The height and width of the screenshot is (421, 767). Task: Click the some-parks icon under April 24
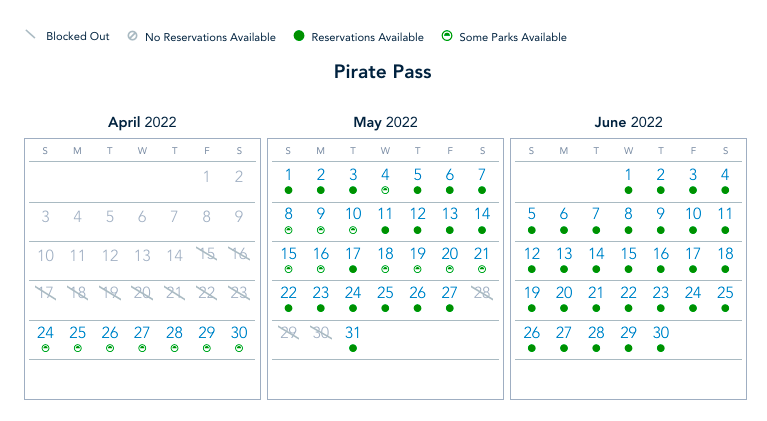45,348
